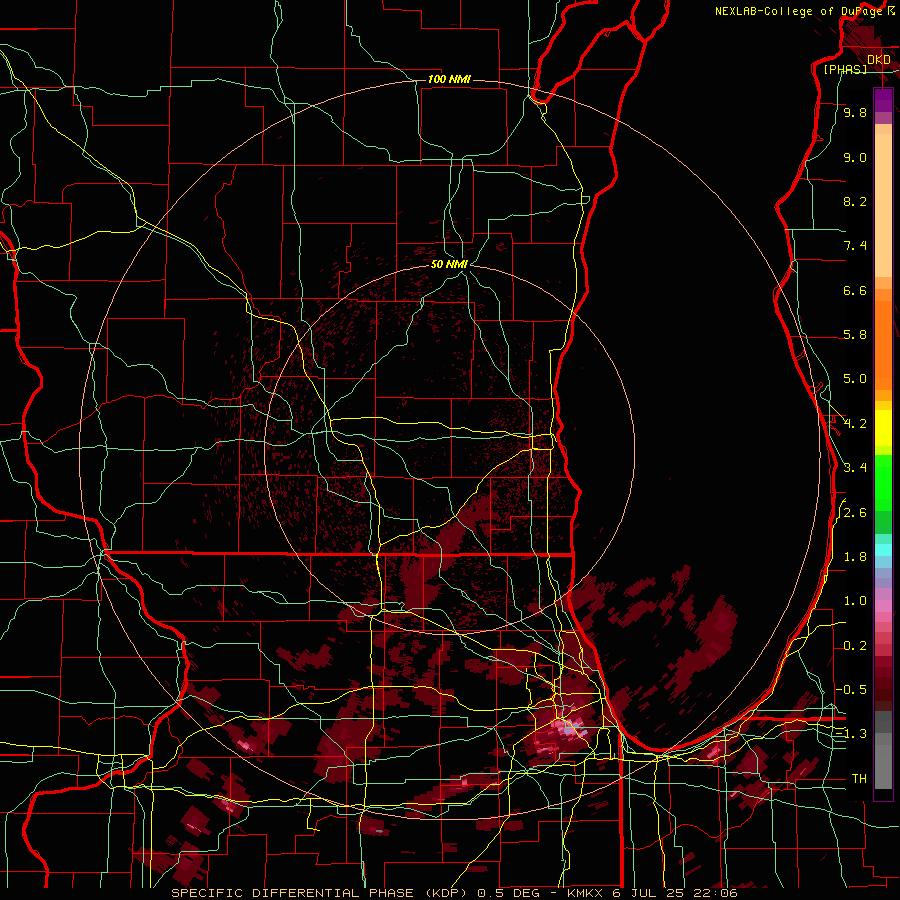Click the 3.4 scale value

pos(855,468)
